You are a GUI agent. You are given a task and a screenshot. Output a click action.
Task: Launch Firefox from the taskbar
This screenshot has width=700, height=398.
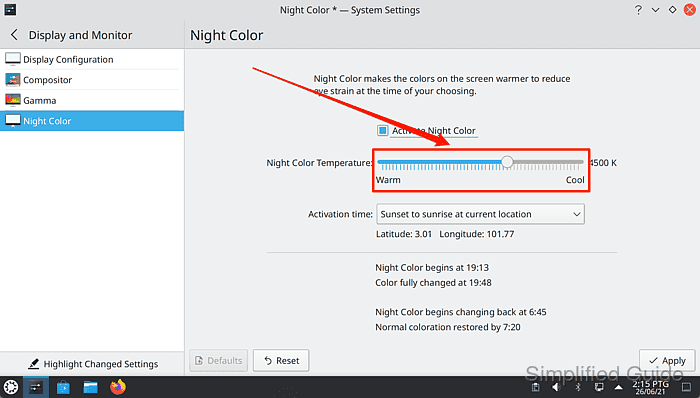118,387
